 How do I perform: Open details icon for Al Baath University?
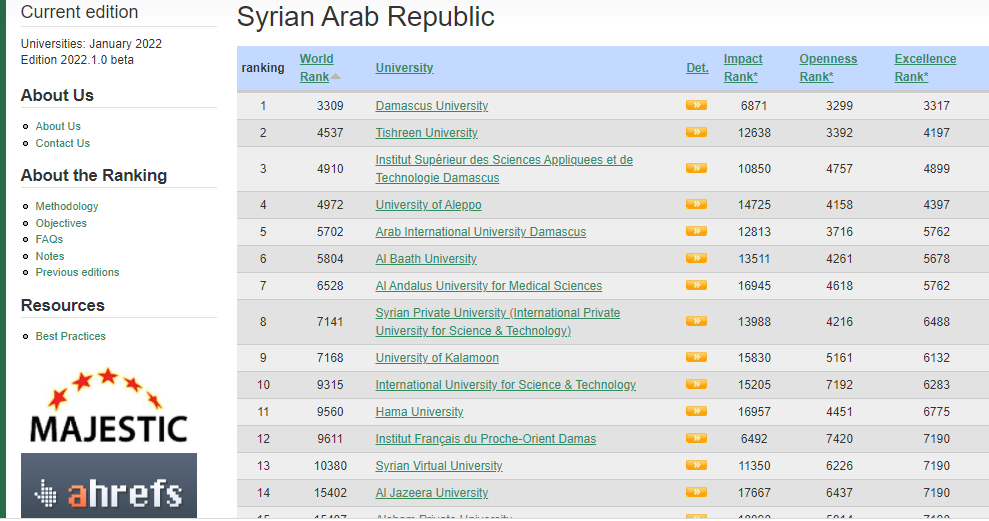696,258
